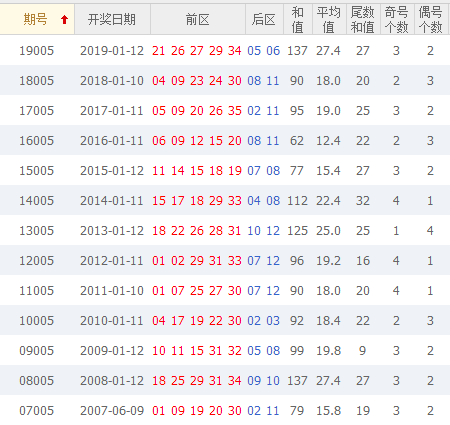Select issue number 11005
This screenshot has height=425, width=450.
tap(36, 291)
